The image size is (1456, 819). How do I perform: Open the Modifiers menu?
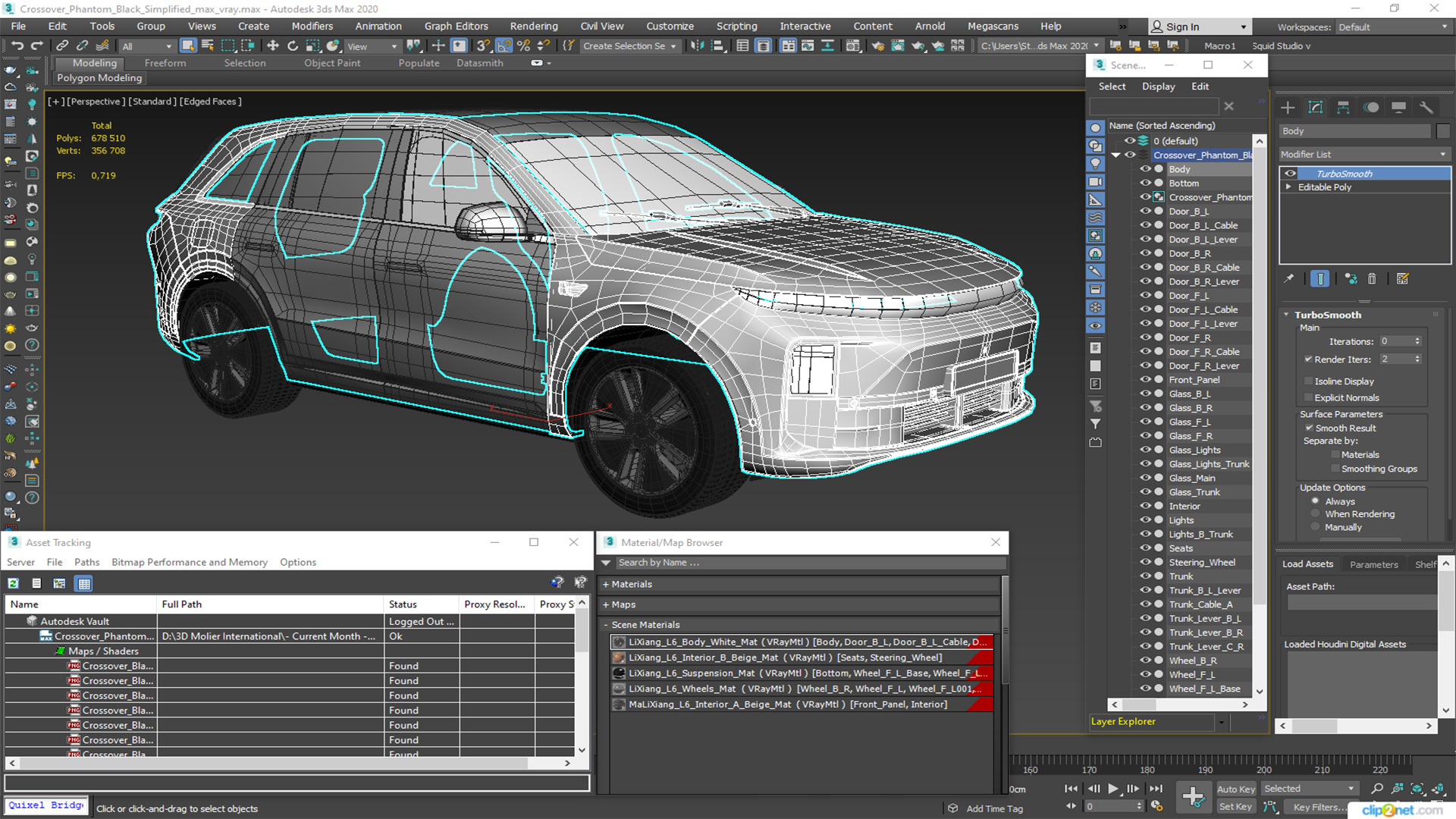pyautogui.click(x=312, y=27)
